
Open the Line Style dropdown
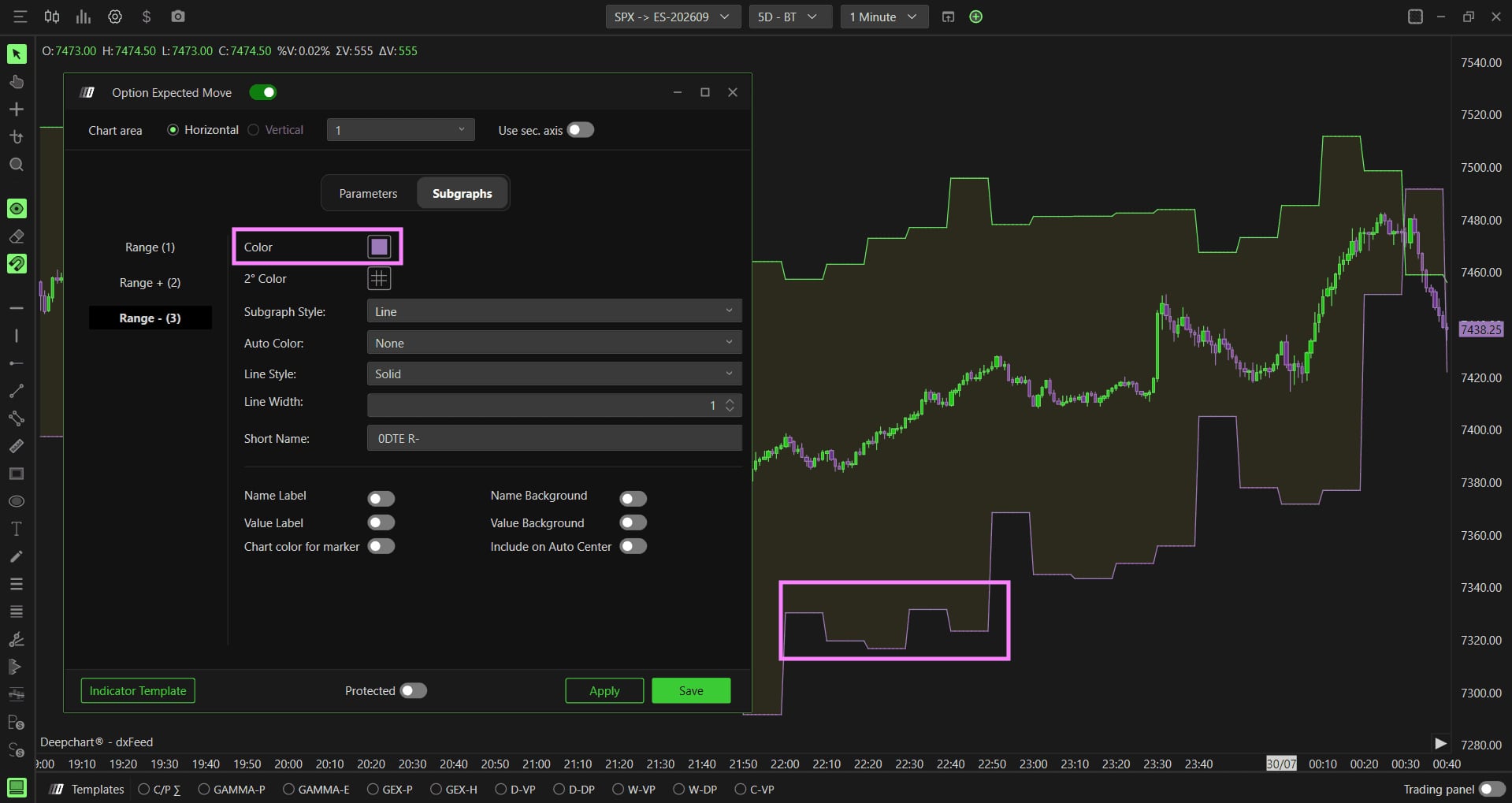pyautogui.click(x=554, y=374)
